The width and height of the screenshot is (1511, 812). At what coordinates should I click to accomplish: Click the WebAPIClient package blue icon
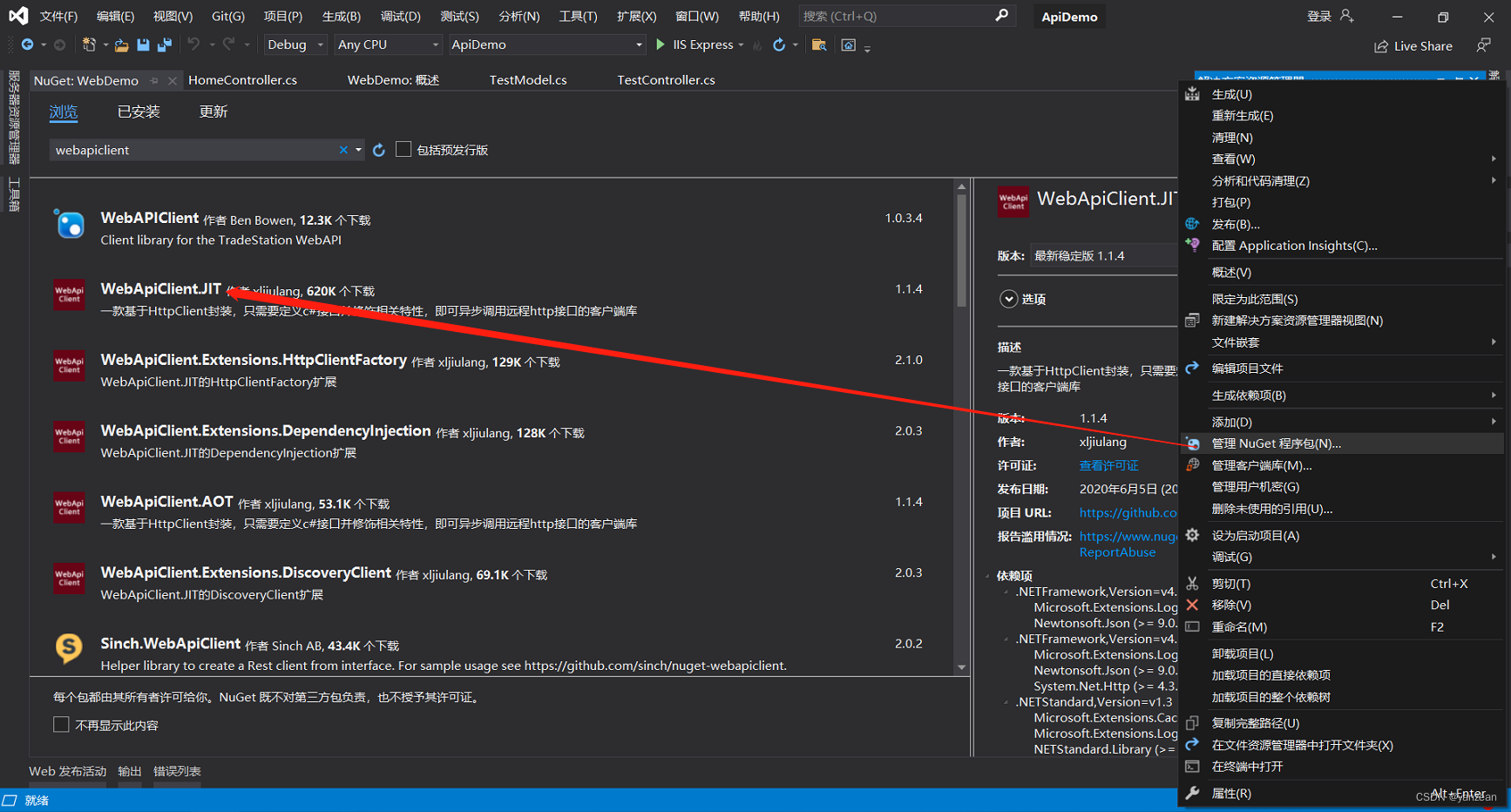[x=69, y=224]
